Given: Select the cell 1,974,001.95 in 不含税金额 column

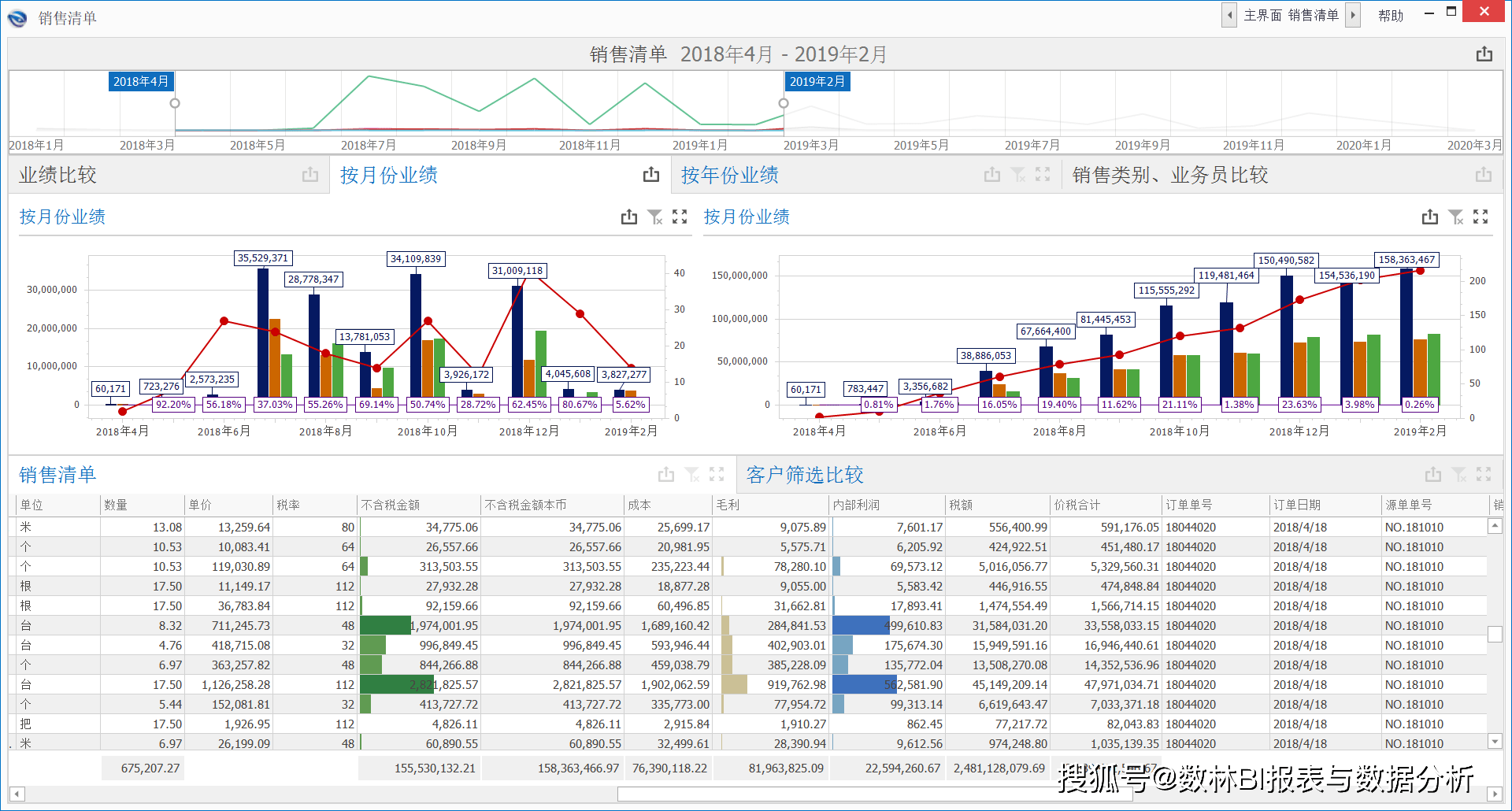Looking at the screenshot, I should coord(419,625).
